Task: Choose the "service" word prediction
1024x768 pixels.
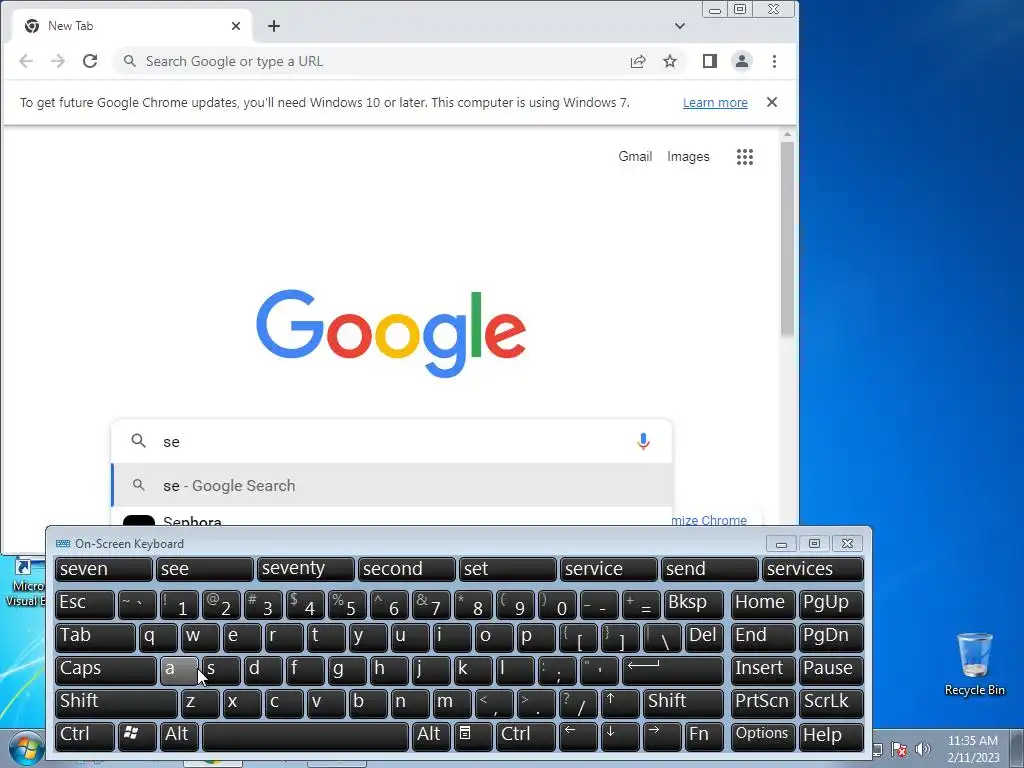Action: (x=609, y=569)
